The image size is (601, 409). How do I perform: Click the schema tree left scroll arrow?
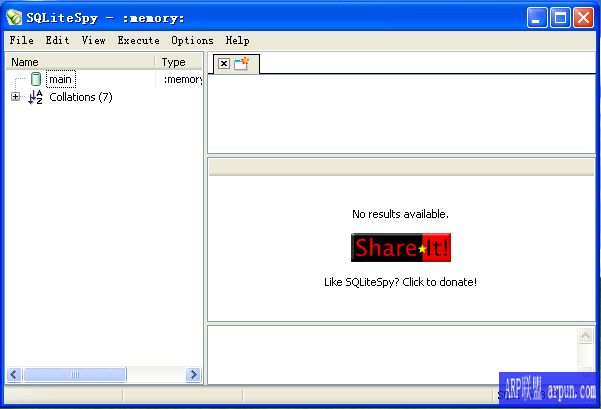pyautogui.click(x=14, y=375)
